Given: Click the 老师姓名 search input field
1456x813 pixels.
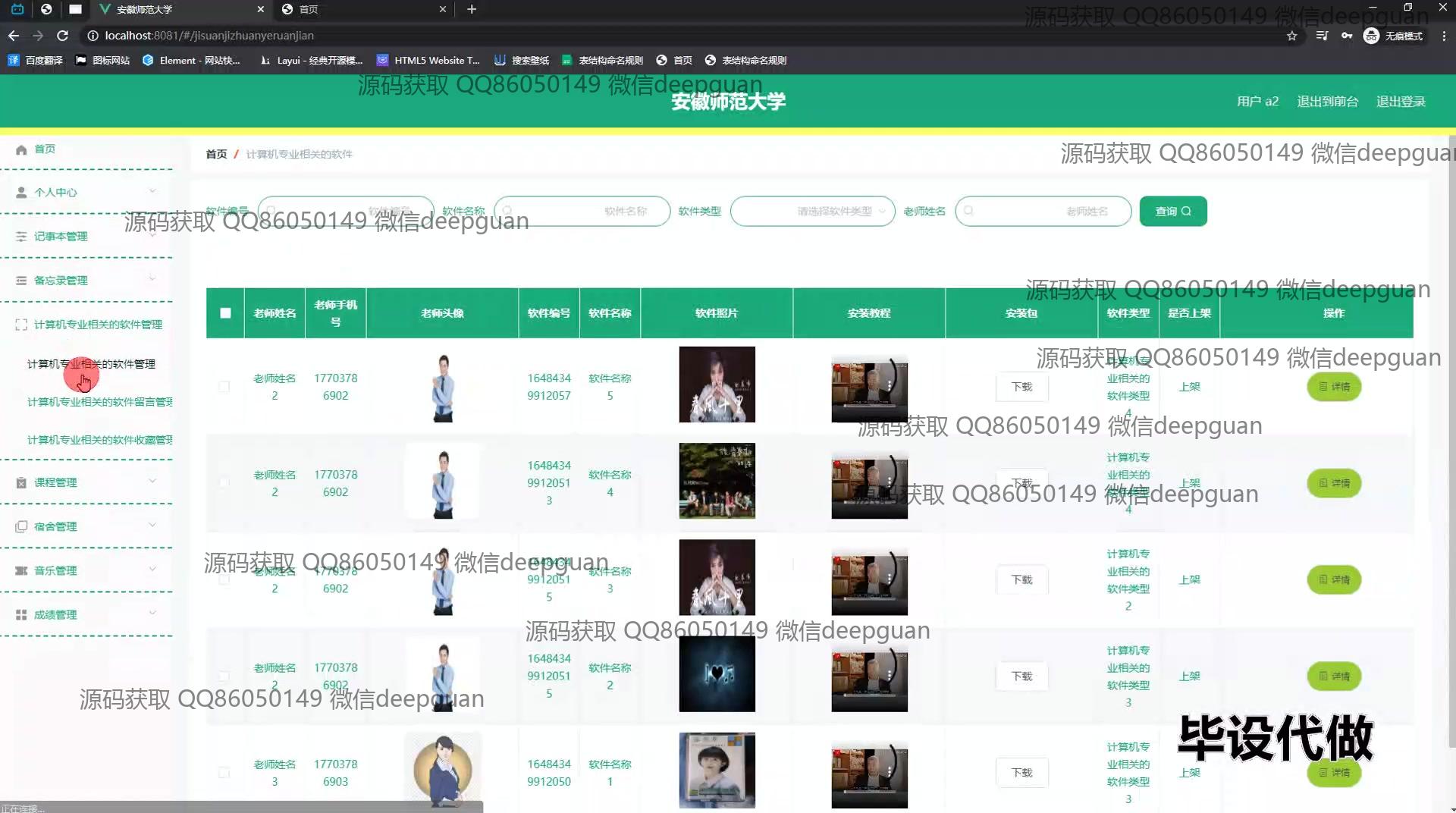Looking at the screenshot, I should tap(1043, 212).
